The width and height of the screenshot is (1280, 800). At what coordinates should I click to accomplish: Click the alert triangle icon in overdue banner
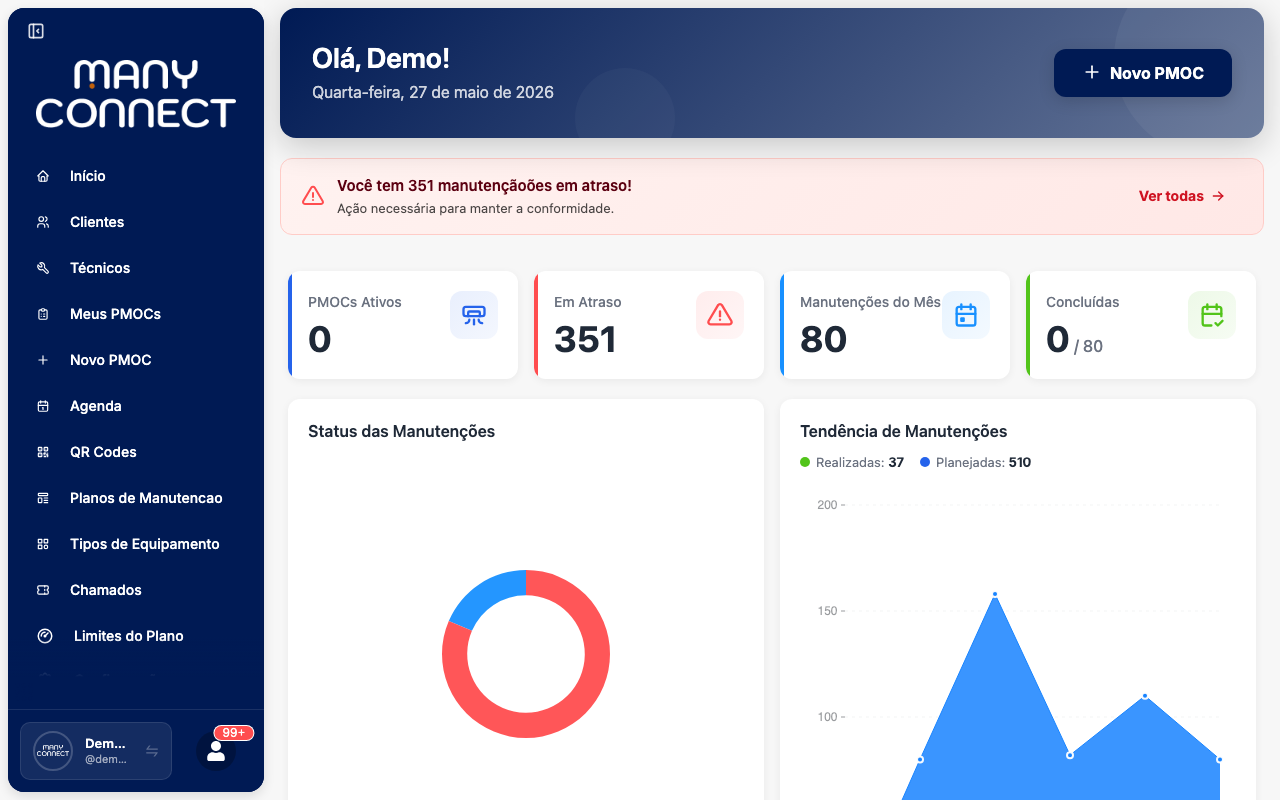(x=313, y=196)
